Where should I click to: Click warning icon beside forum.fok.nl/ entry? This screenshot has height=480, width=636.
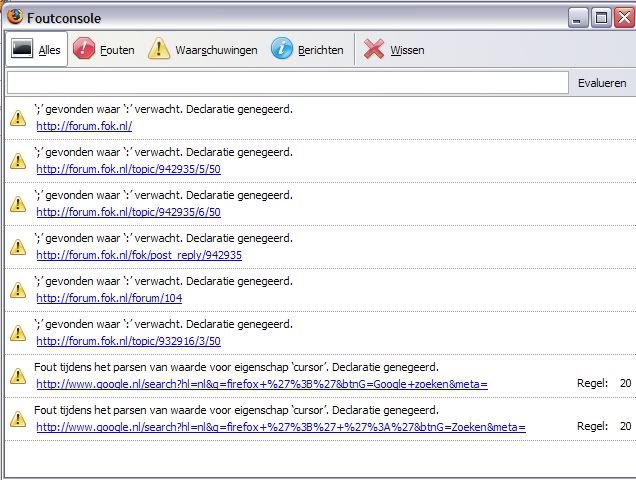click(x=18, y=118)
